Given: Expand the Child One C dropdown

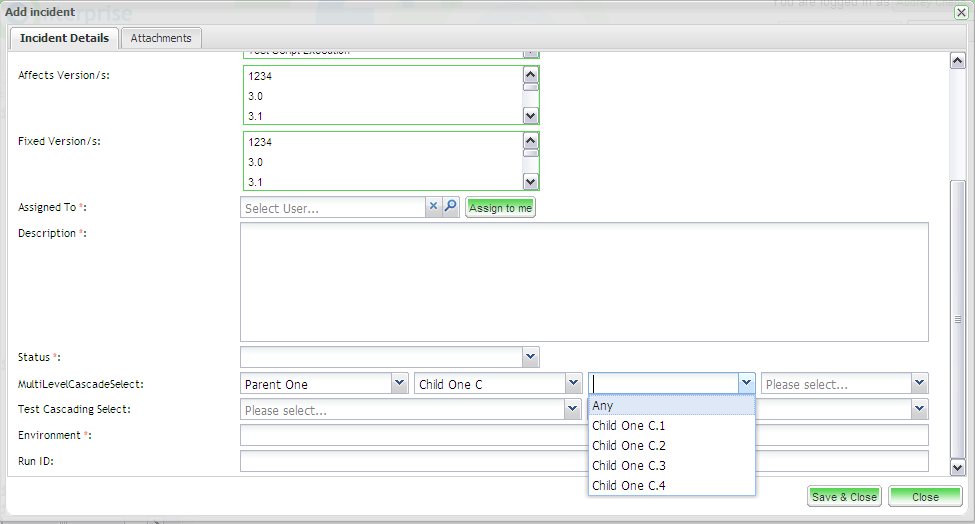Looking at the screenshot, I should (573, 384).
